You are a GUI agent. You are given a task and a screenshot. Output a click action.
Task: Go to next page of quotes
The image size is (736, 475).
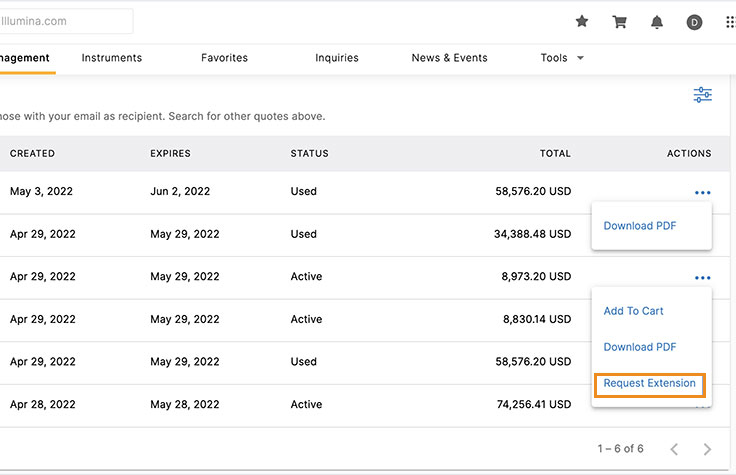point(707,449)
